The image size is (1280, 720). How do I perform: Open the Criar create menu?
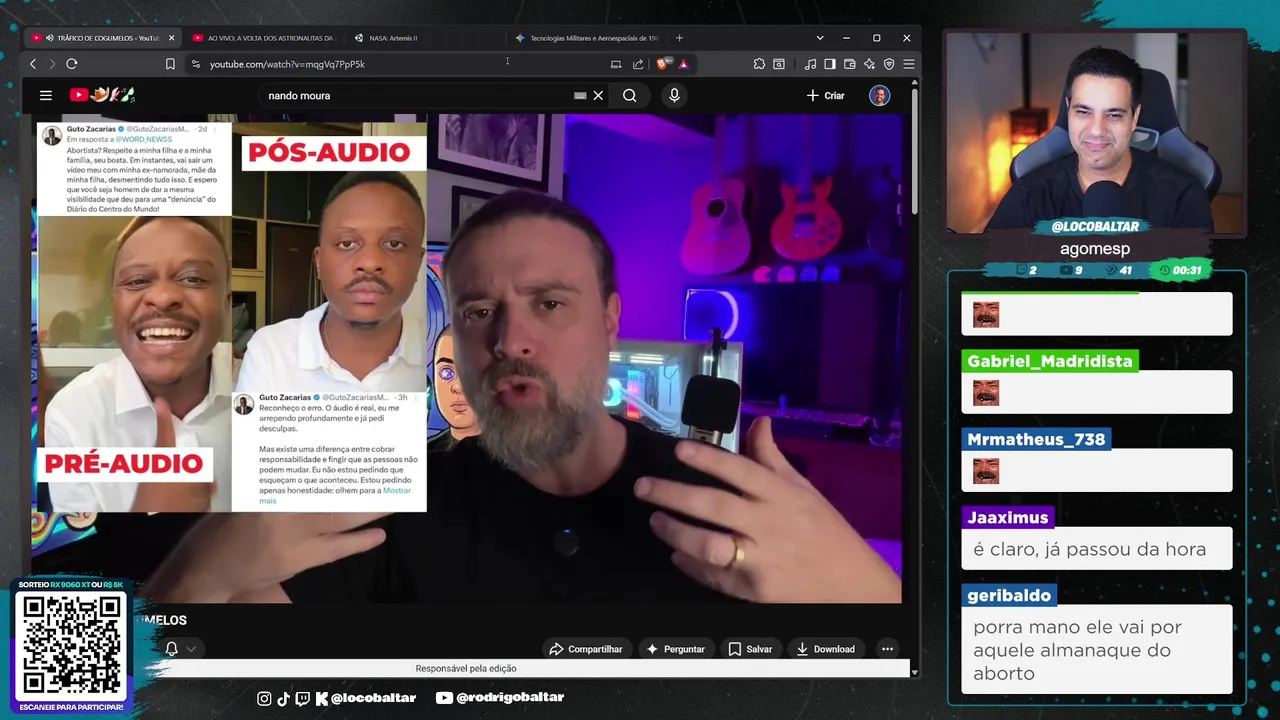[x=826, y=96]
